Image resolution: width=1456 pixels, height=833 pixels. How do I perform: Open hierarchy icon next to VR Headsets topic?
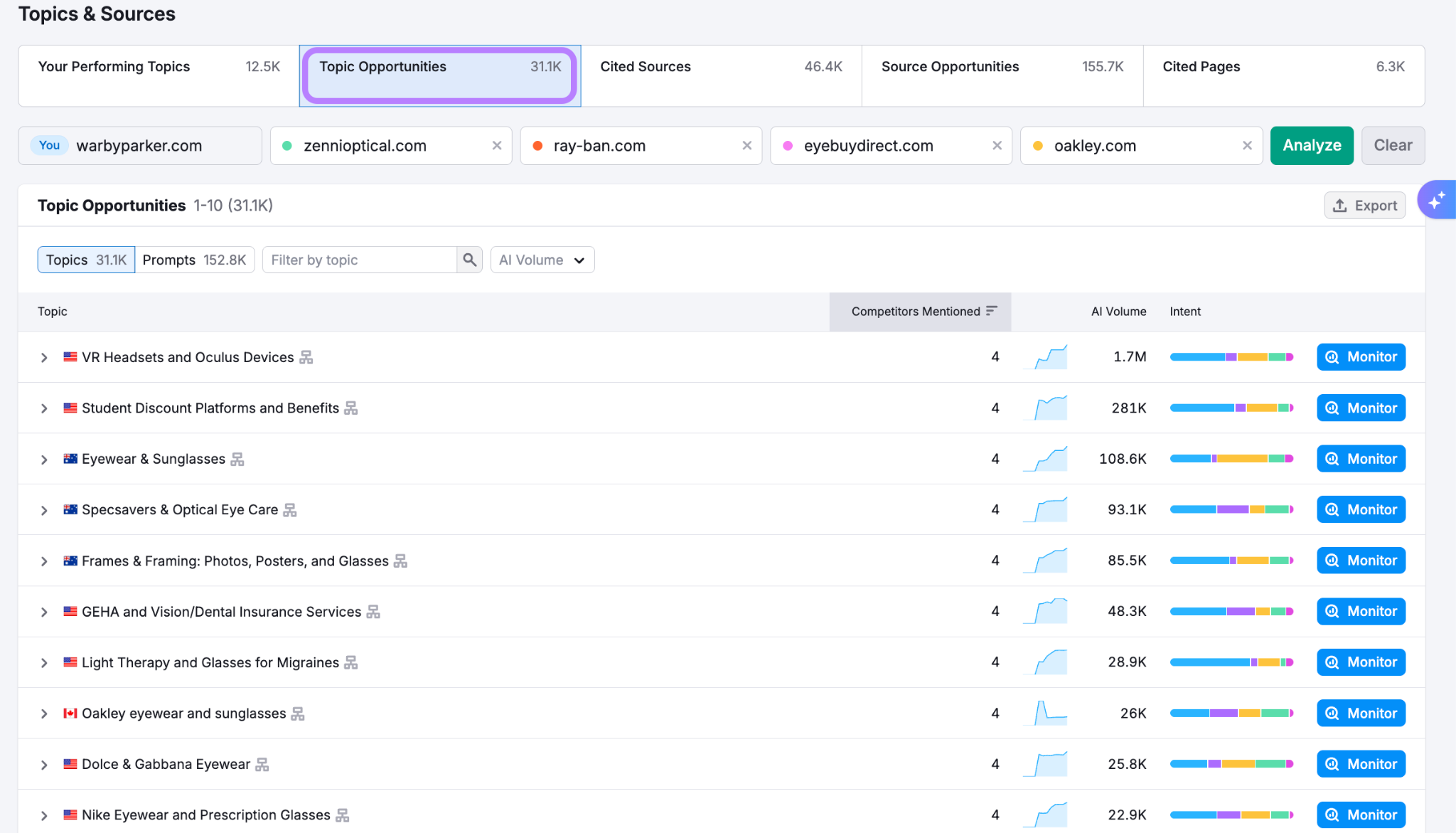306,357
